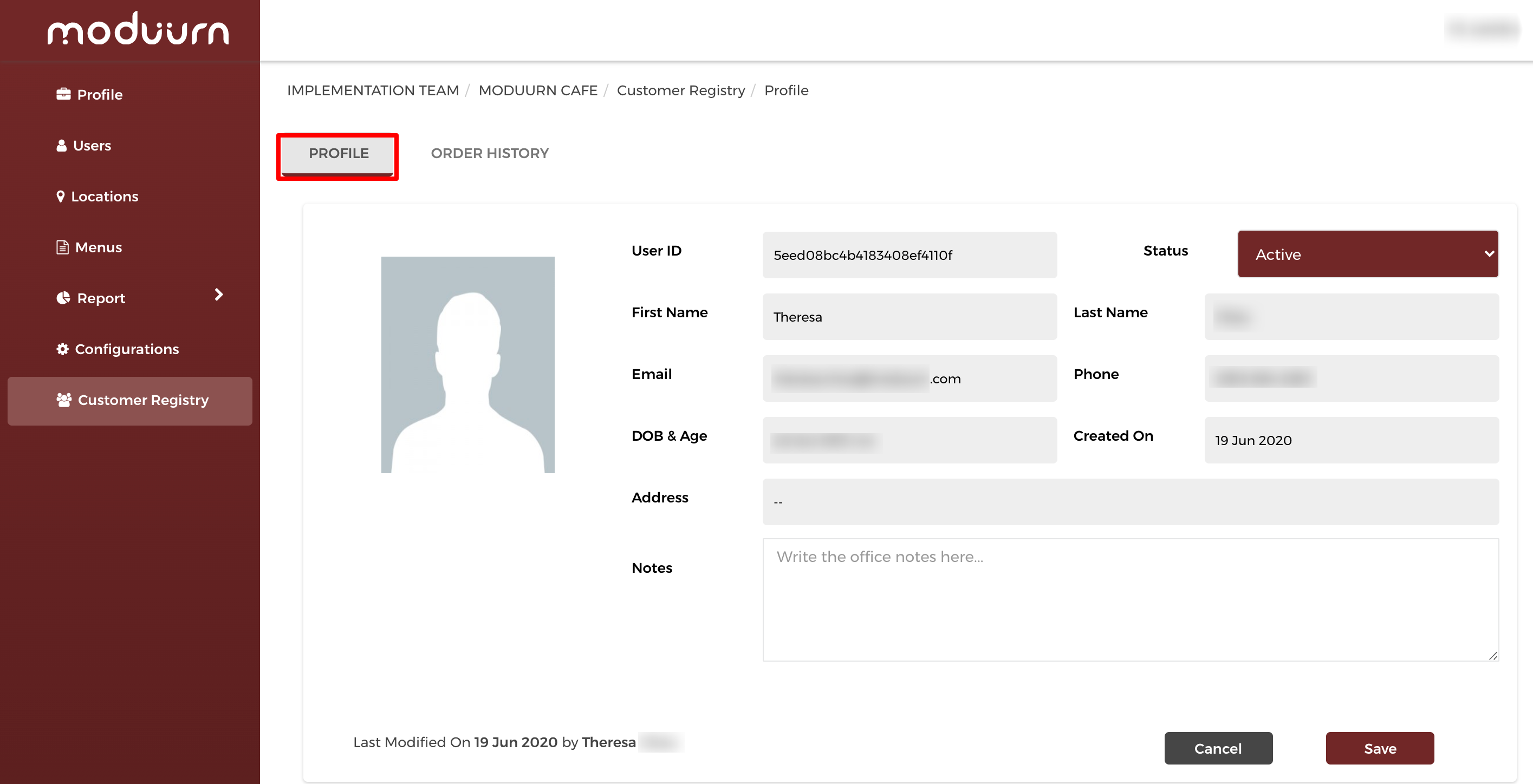Click the Cancel button

[x=1218, y=748]
